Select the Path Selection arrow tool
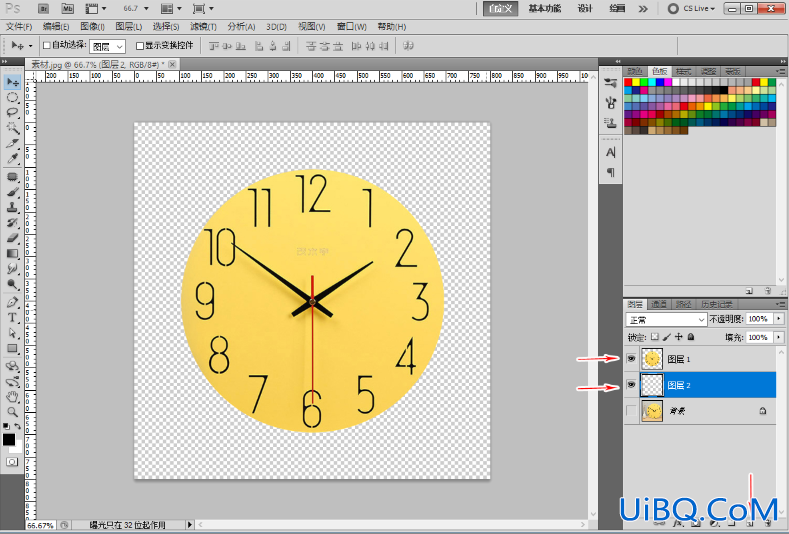The width and height of the screenshot is (789, 534). pos(13,333)
